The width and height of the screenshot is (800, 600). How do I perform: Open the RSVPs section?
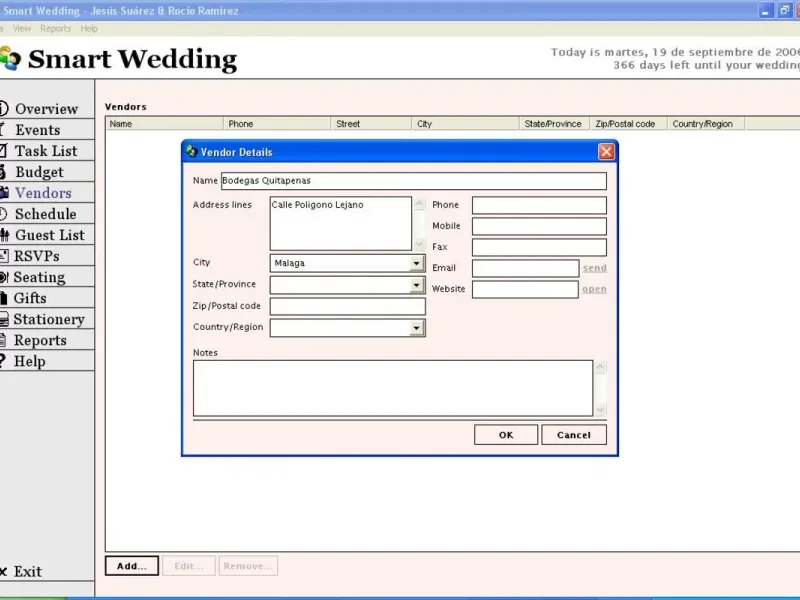coord(36,256)
